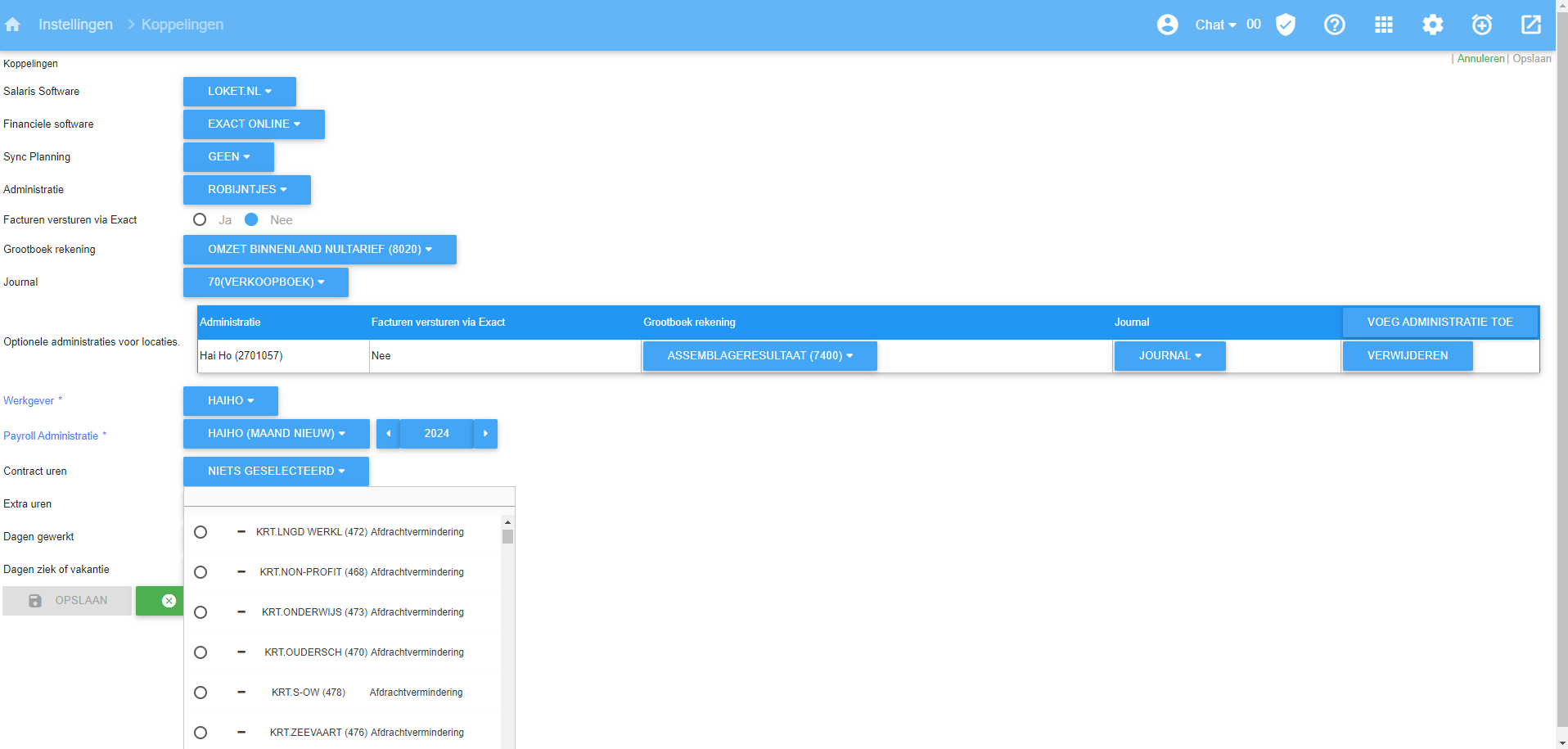Select 'Ja' for Facturen versturen via Exact
The image size is (1568, 749).
200,219
